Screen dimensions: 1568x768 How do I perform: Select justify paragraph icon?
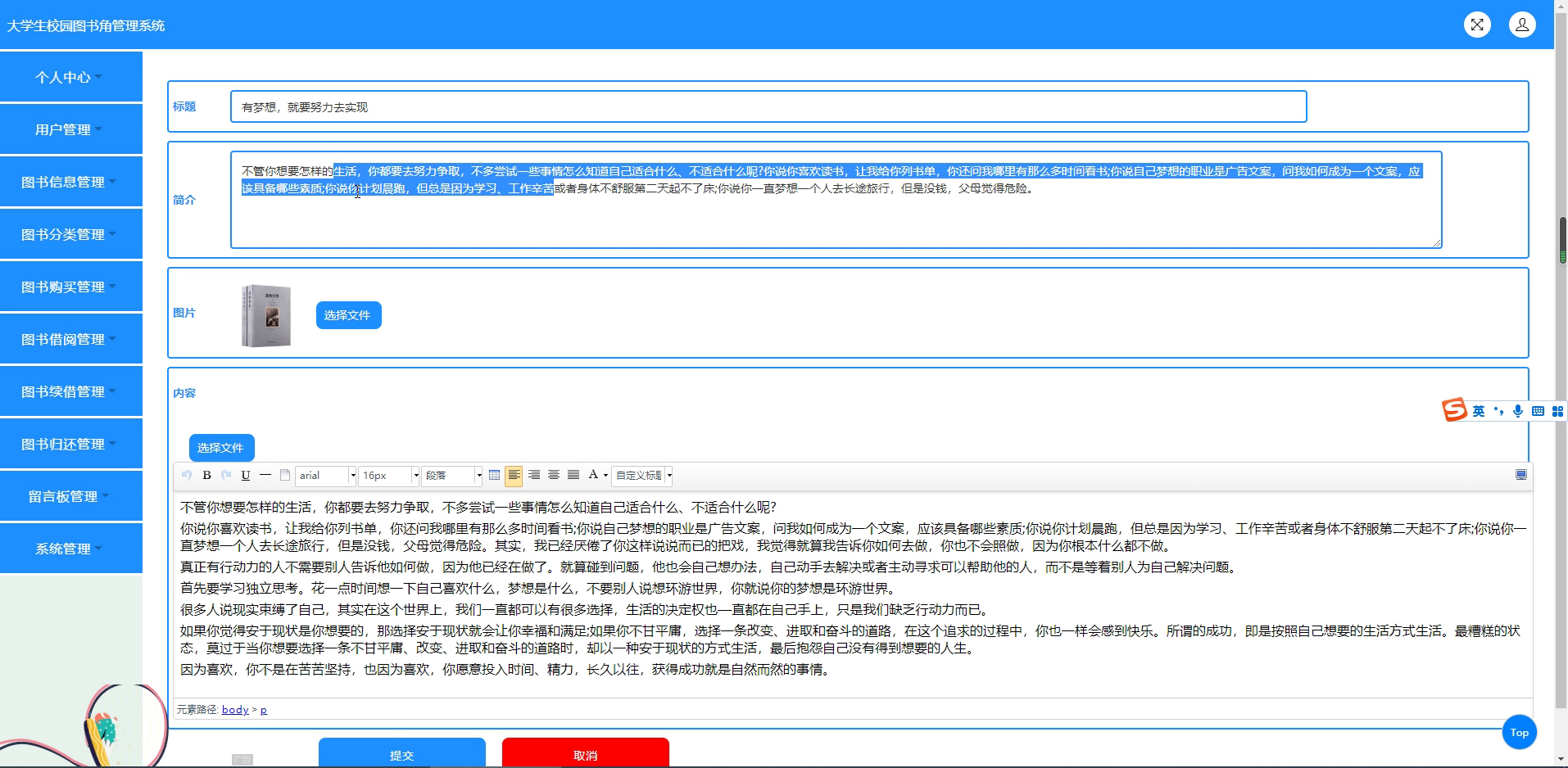tap(573, 475)
